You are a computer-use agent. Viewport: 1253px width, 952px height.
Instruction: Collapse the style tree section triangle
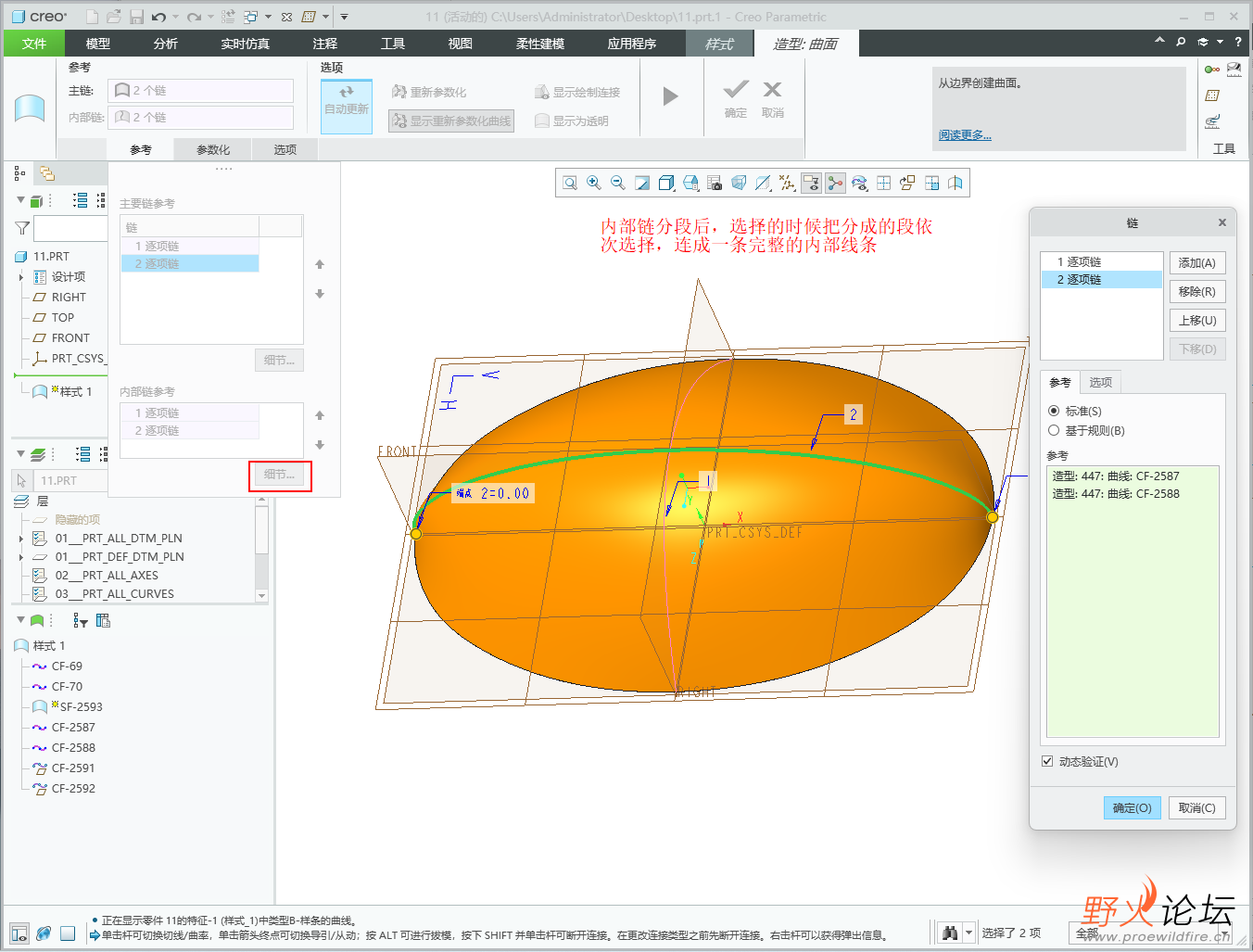coord(20,620)
